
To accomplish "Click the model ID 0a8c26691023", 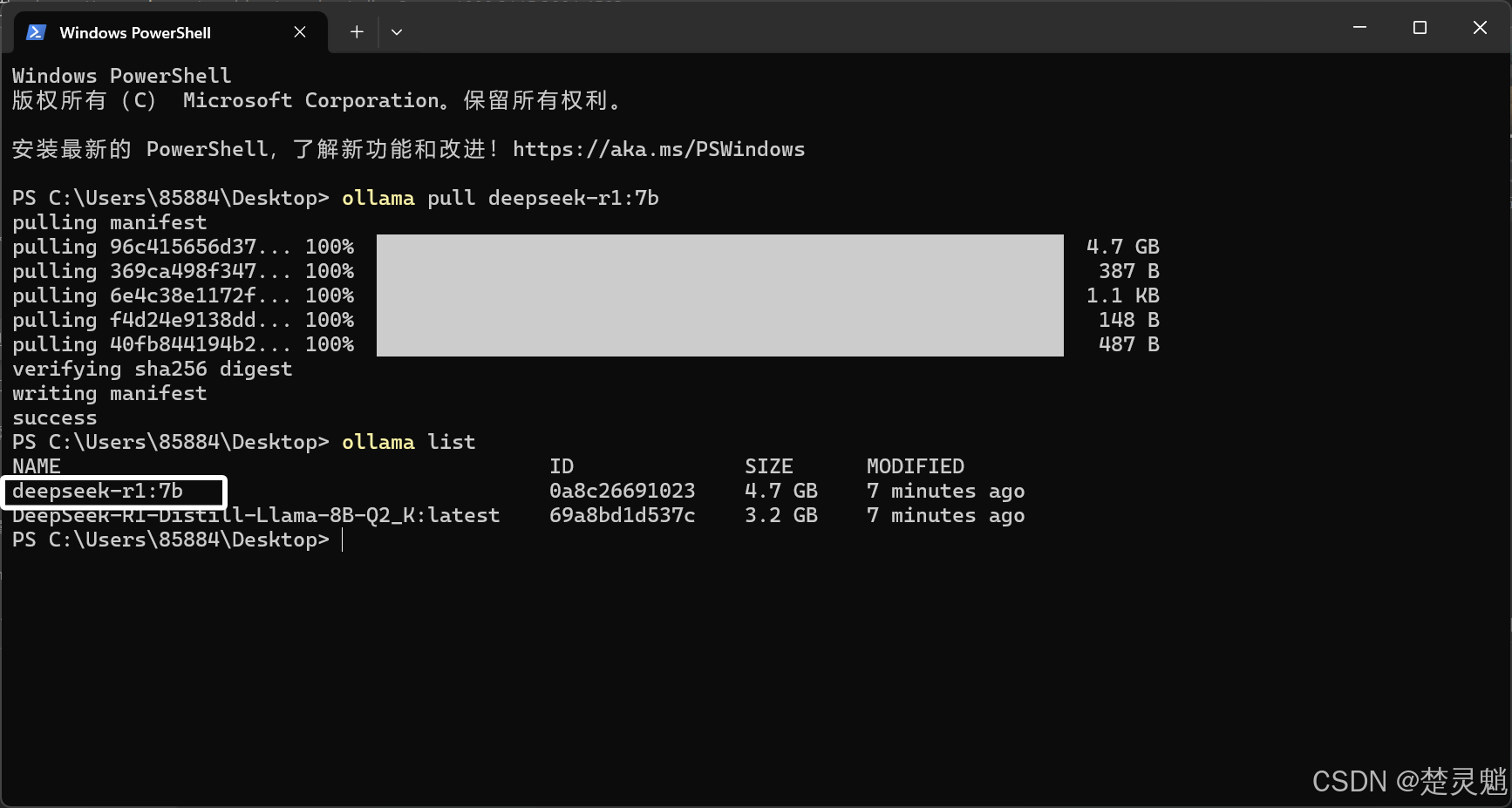I will [x=623, y=491].
